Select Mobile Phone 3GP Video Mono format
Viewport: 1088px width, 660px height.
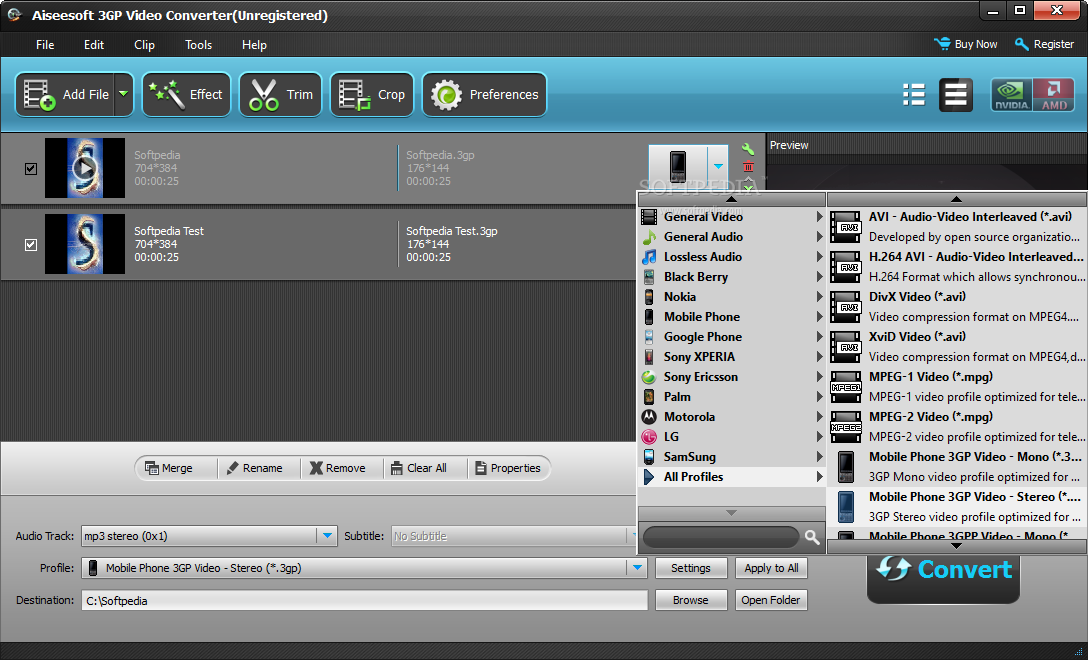[957, 467]
